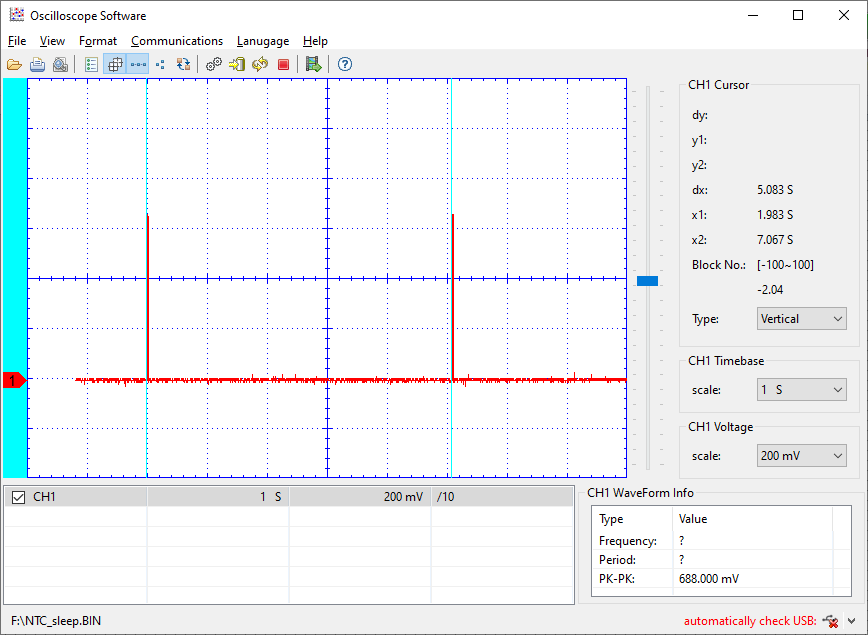Toggle the connected dots line-mode button
This screenshot has width=868, height=635.
pyautogui.click(x=138, y=65)
